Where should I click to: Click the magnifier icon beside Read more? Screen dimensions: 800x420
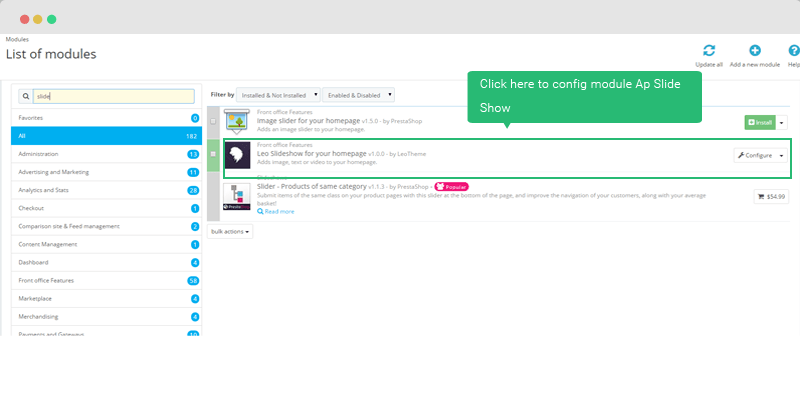click(x=260, y=211)
